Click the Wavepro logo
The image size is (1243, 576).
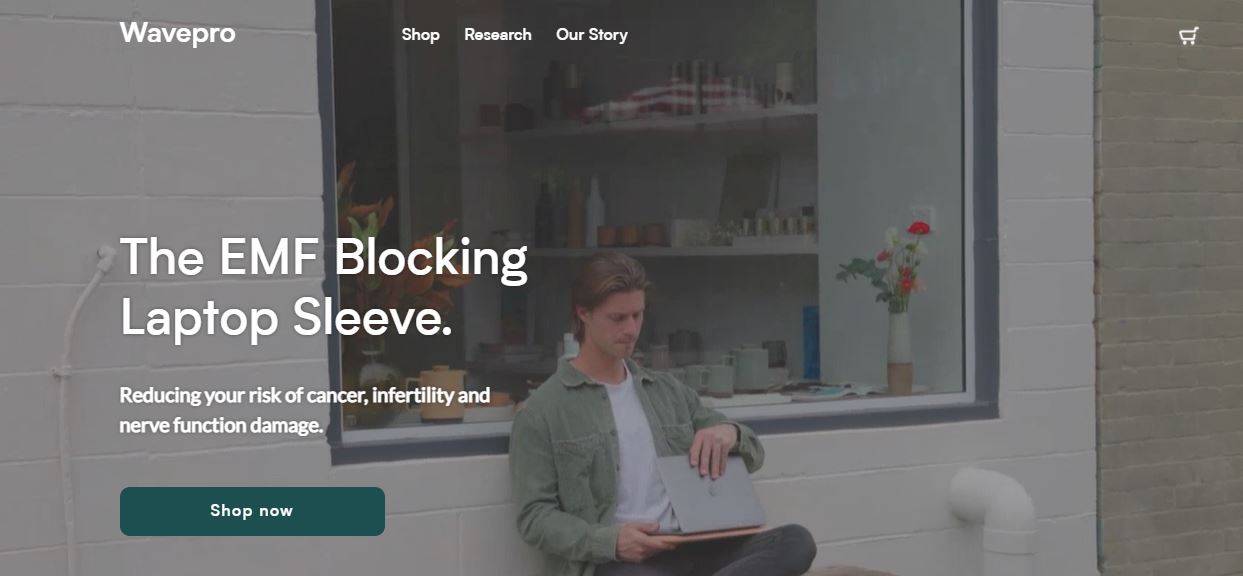click(177, 33)
